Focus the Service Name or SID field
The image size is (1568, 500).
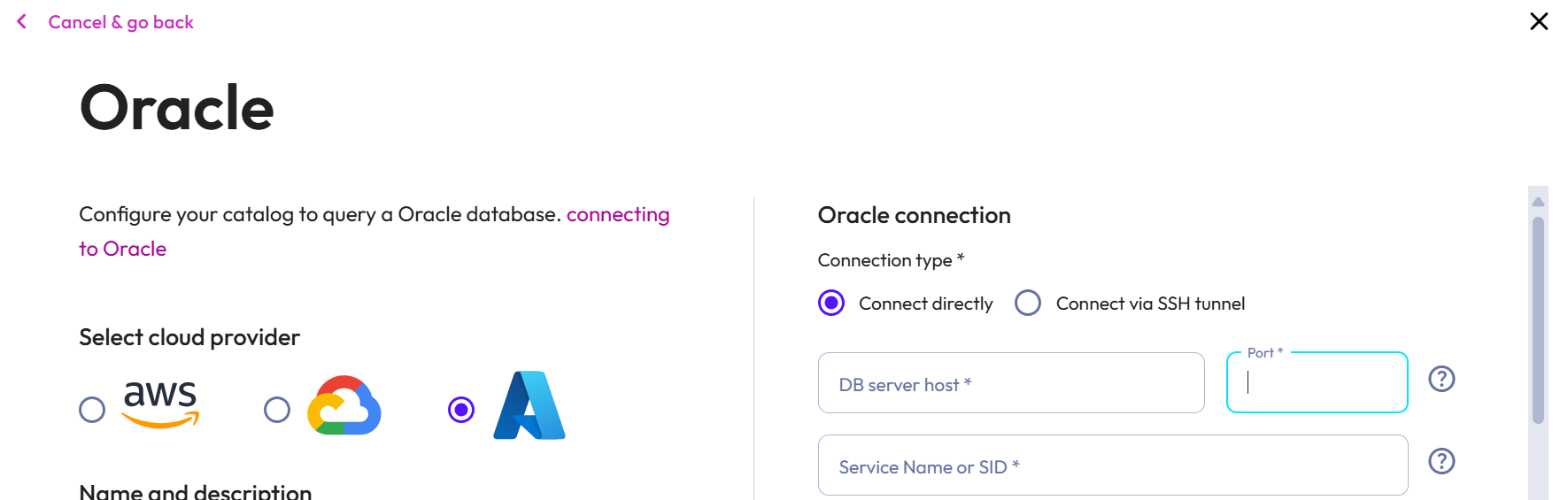point(1113,465)
